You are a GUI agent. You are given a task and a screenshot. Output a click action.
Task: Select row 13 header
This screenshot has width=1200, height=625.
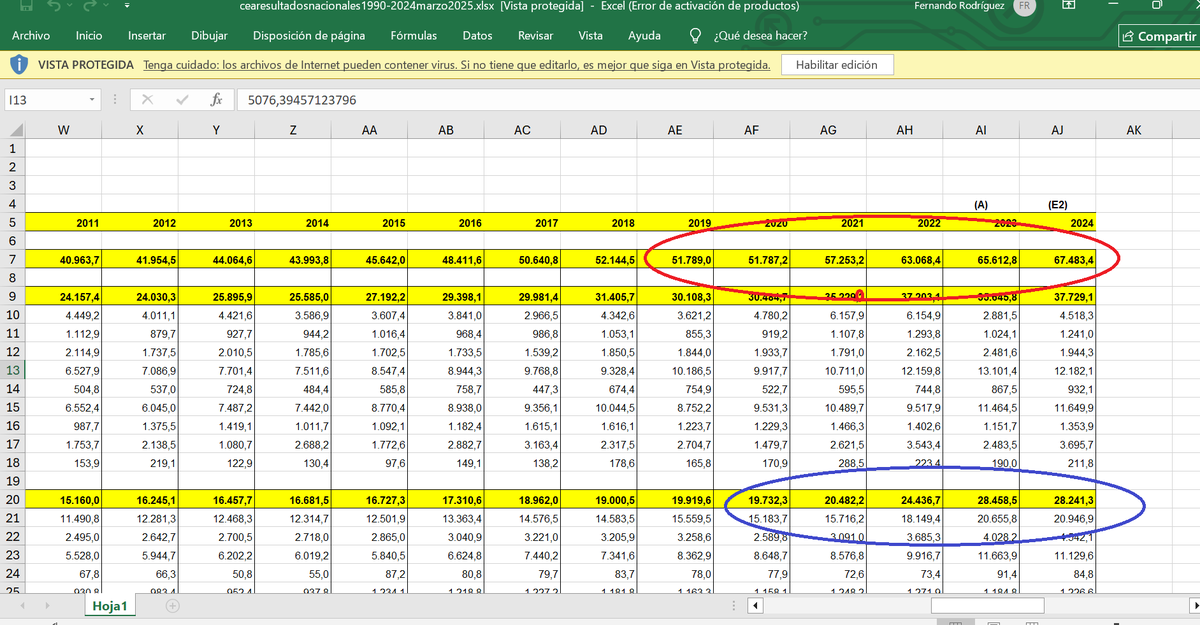13,370
